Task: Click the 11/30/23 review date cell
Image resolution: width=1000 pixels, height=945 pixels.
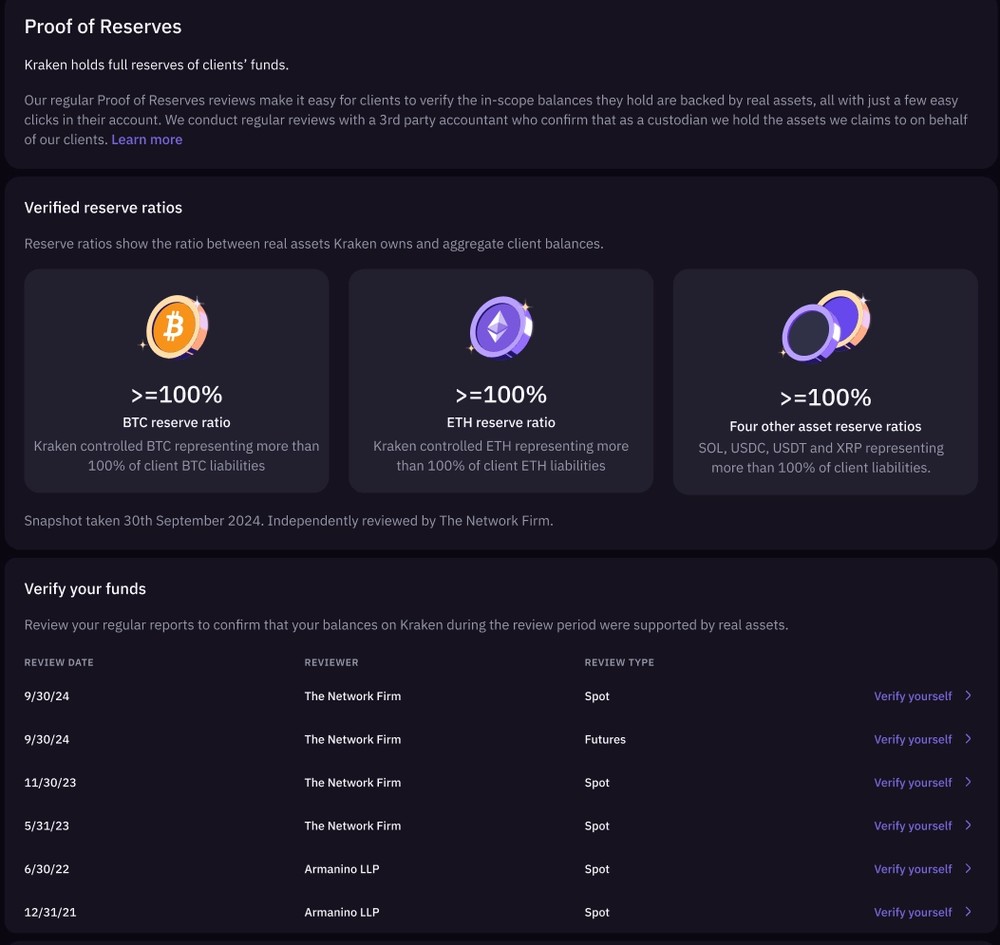Action: tap(50, 782)
